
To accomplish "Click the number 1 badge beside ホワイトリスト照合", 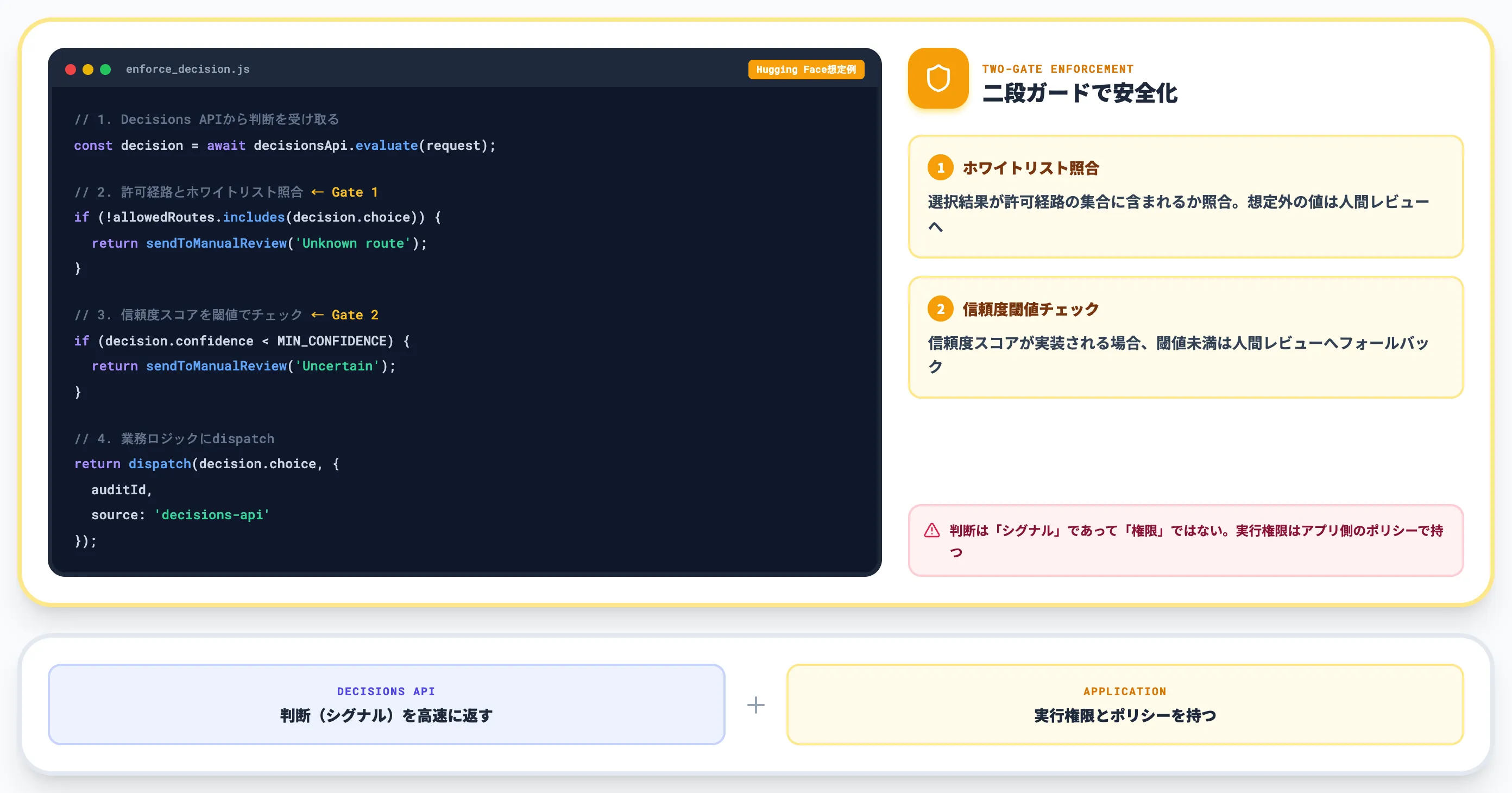I will (940, 168).
